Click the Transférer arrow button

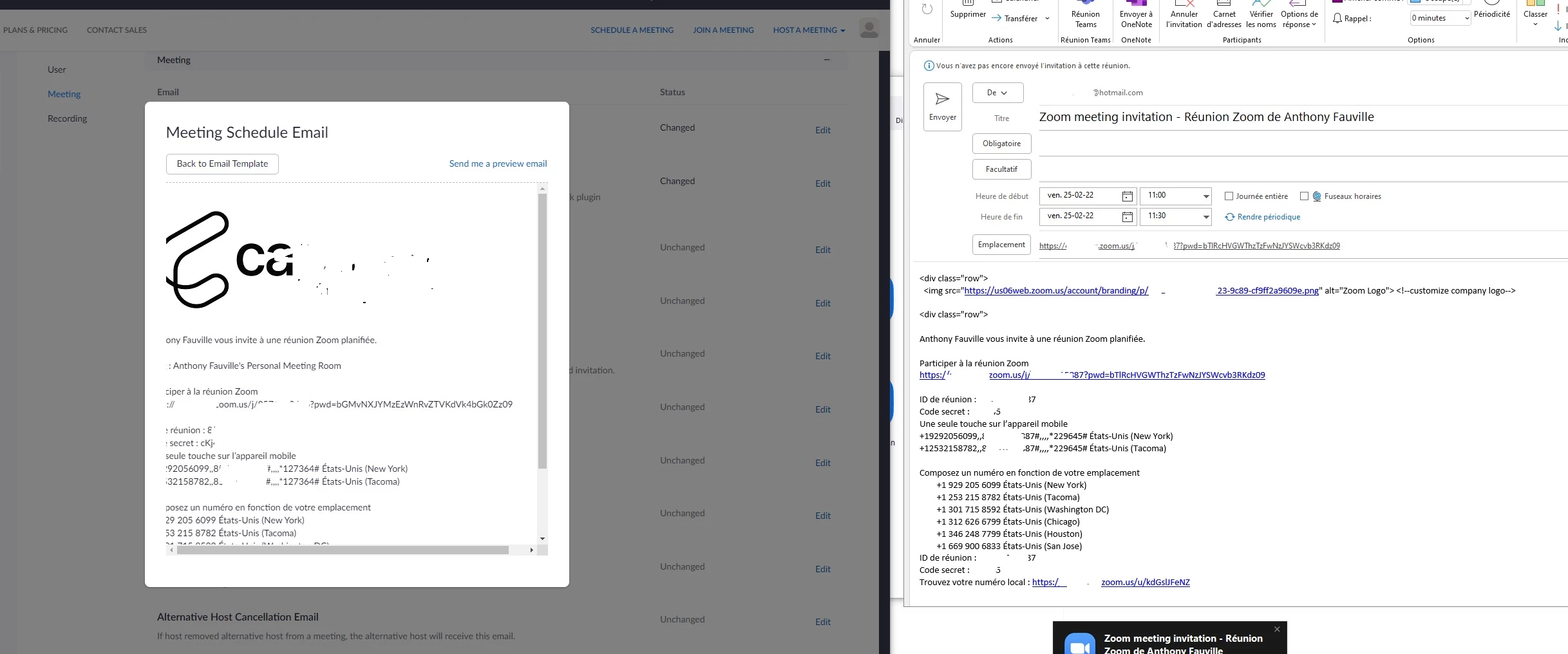click(1015, 19)
